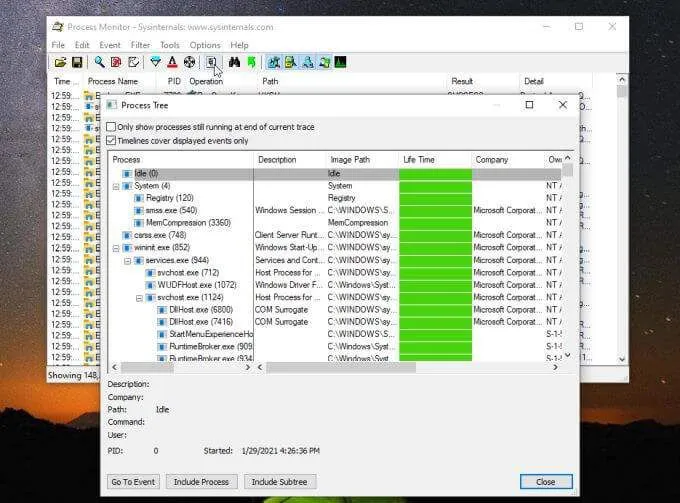
Task: Click the icon beside smss.exe (540)
Action: (138, 211)
